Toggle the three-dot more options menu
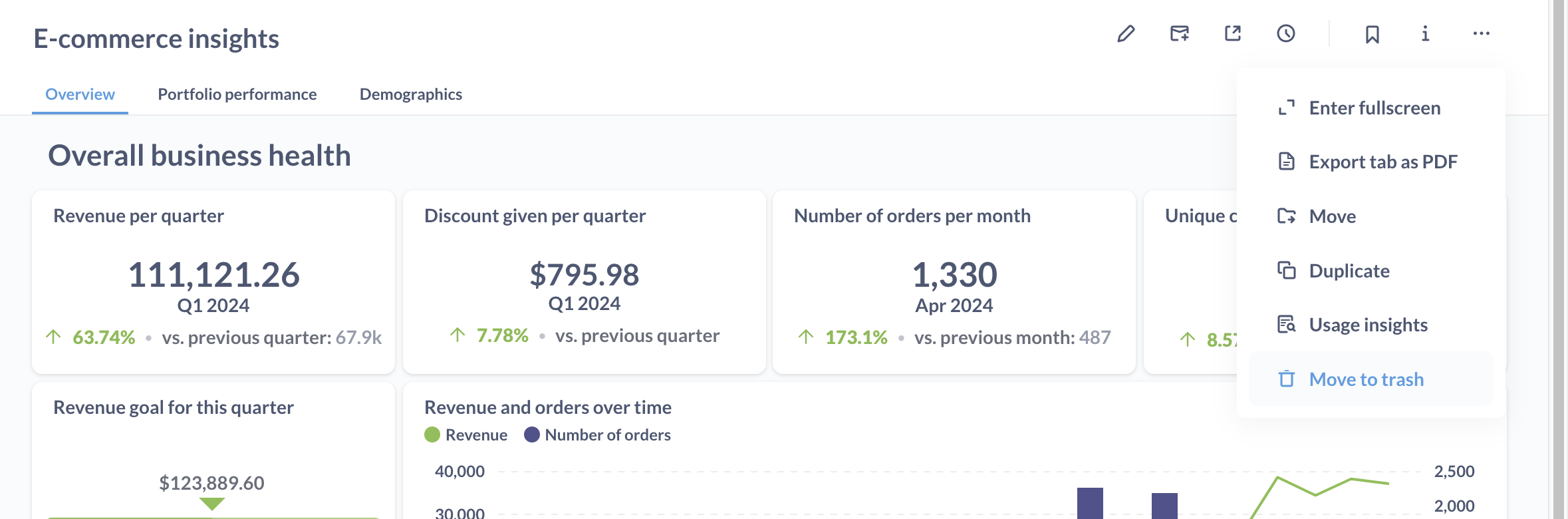The height and width of the screenshot is (519, 1568). click(x=1481, y=34)
